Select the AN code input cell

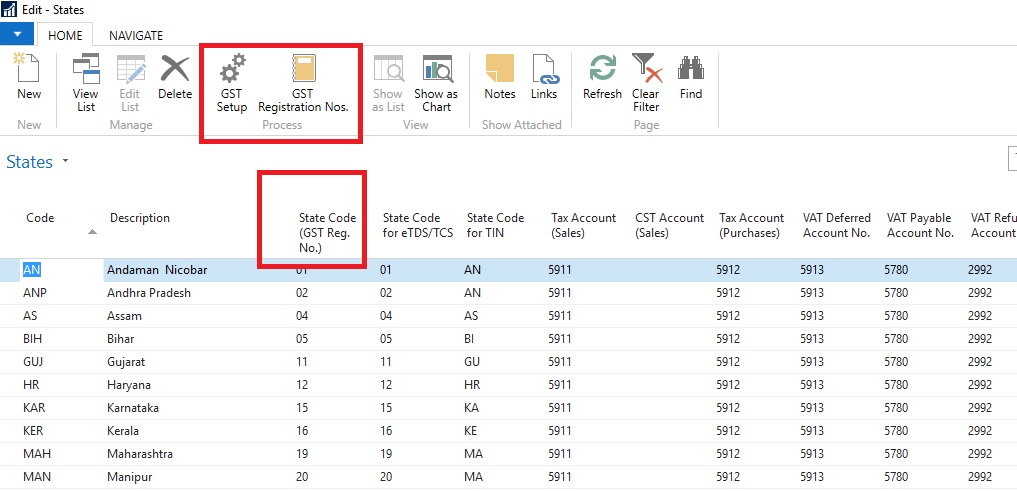coord(60,270)
